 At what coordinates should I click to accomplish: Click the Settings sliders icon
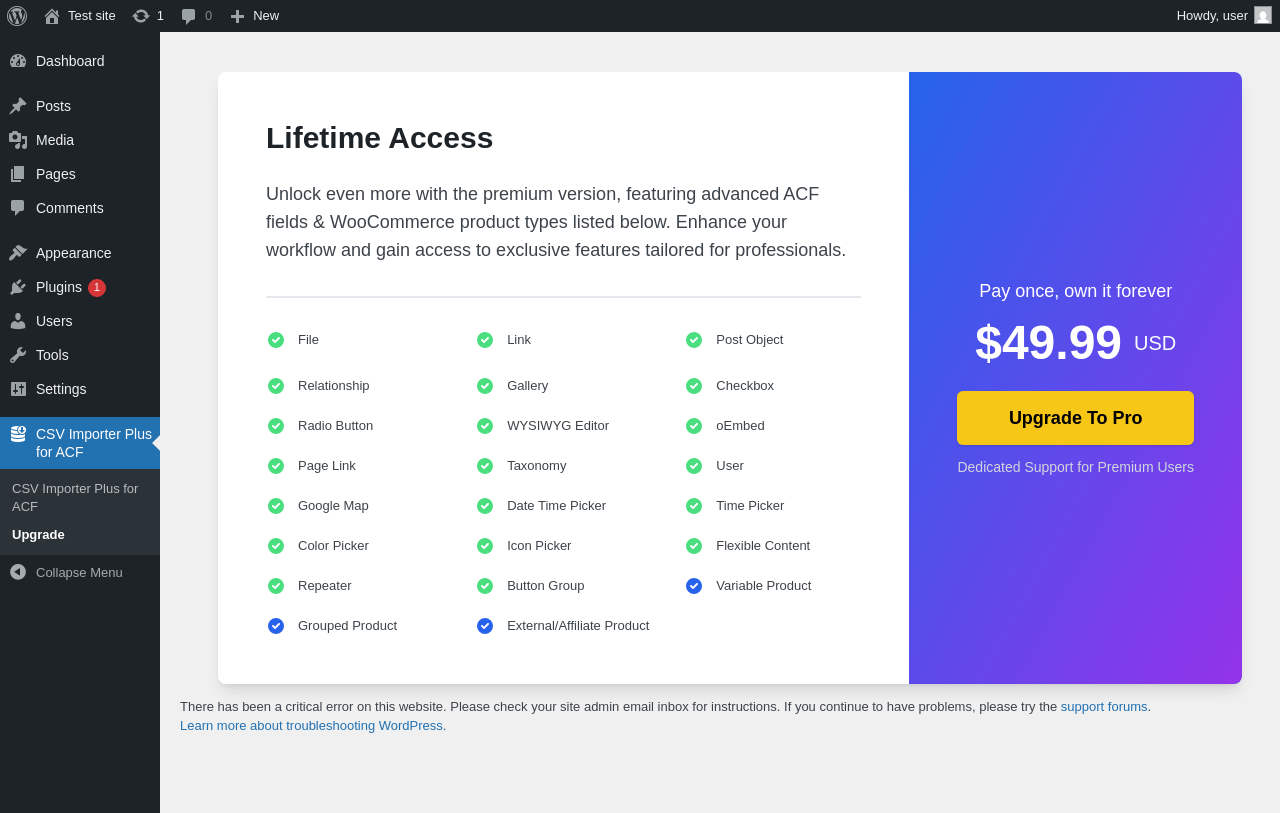(x=18, y=389)
